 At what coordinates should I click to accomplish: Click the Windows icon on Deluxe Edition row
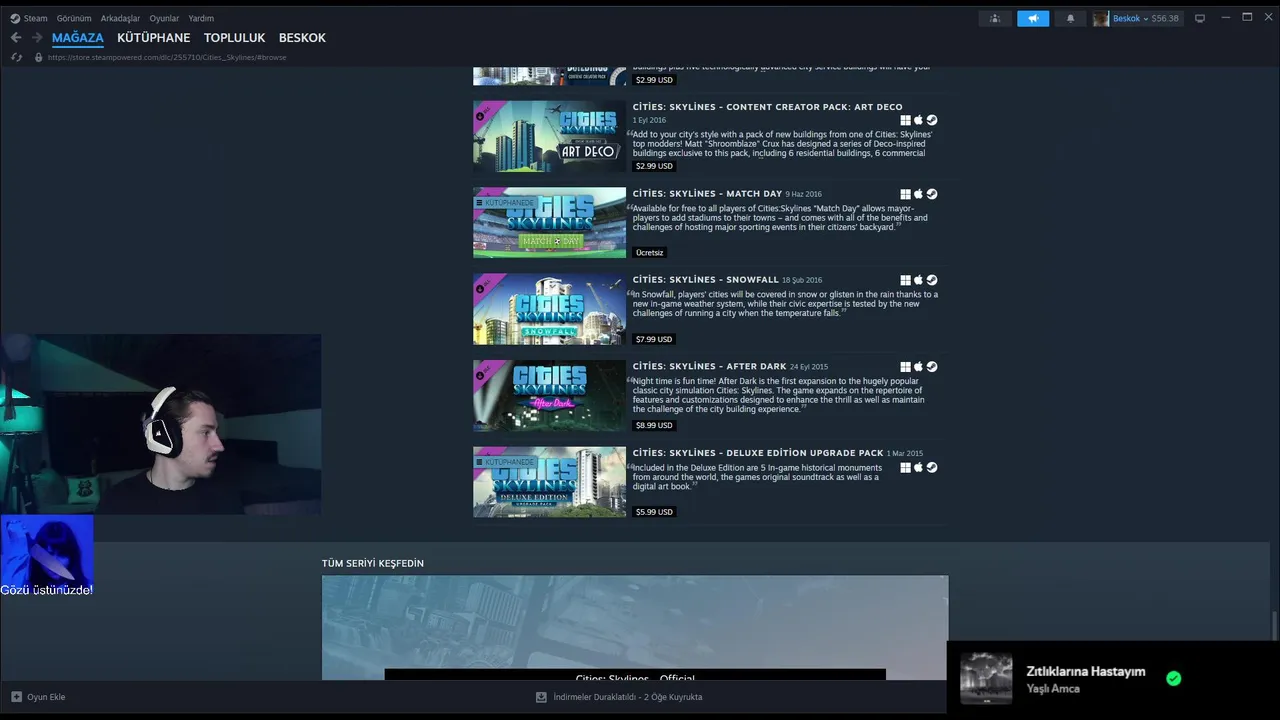905,467
